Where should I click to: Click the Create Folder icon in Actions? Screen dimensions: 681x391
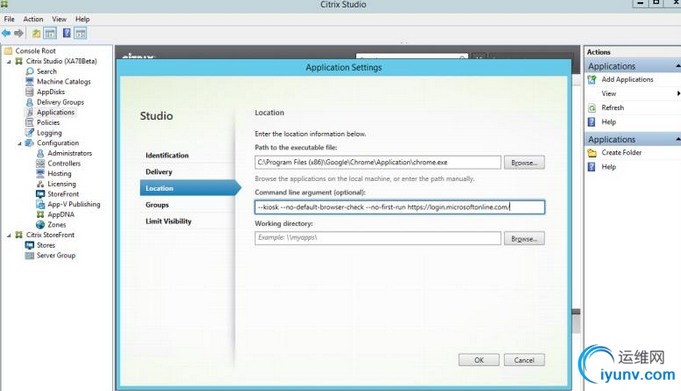tap(592, 152)
